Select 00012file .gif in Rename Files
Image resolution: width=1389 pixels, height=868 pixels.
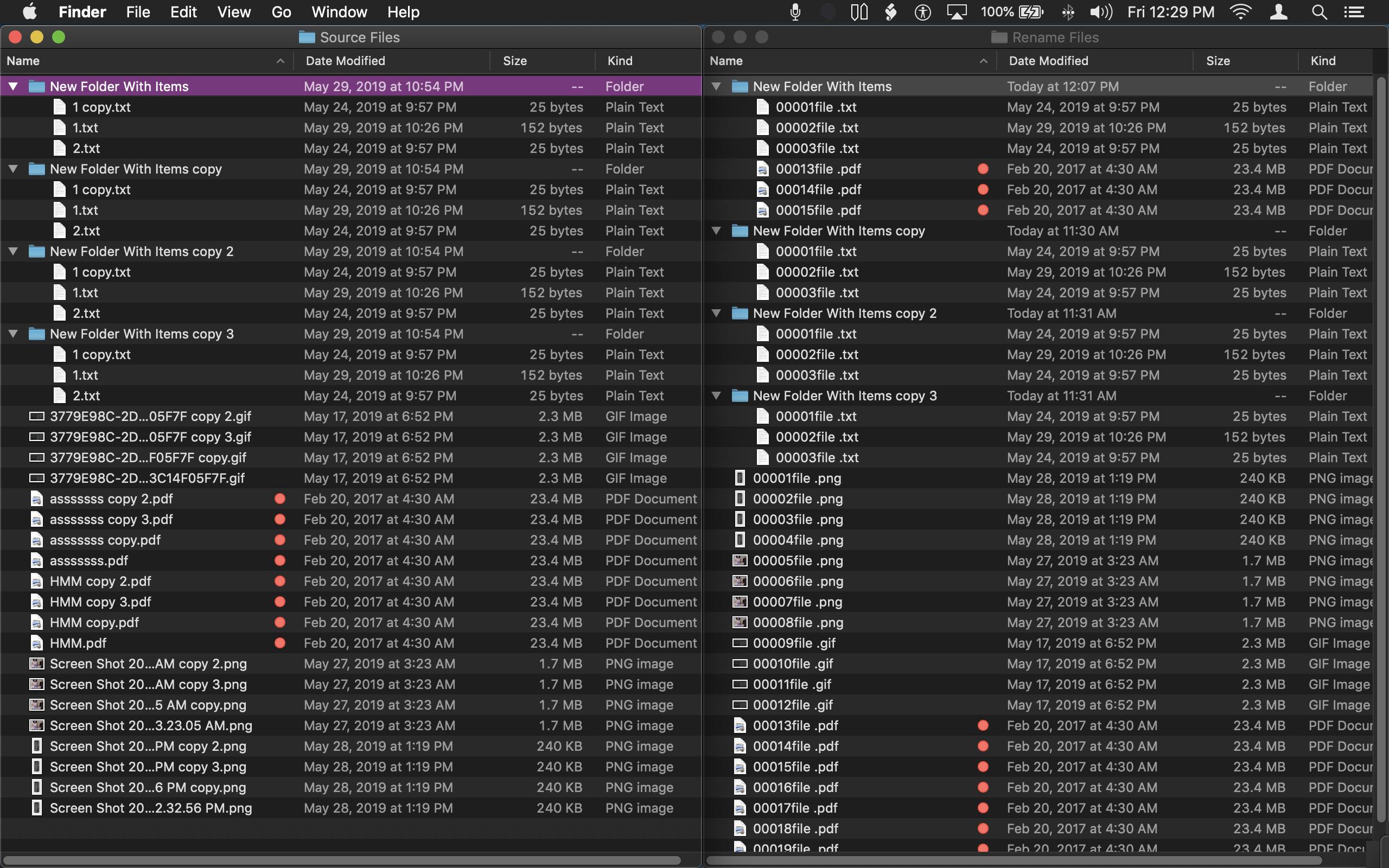pyautogui.click(x=1038, y=705)
